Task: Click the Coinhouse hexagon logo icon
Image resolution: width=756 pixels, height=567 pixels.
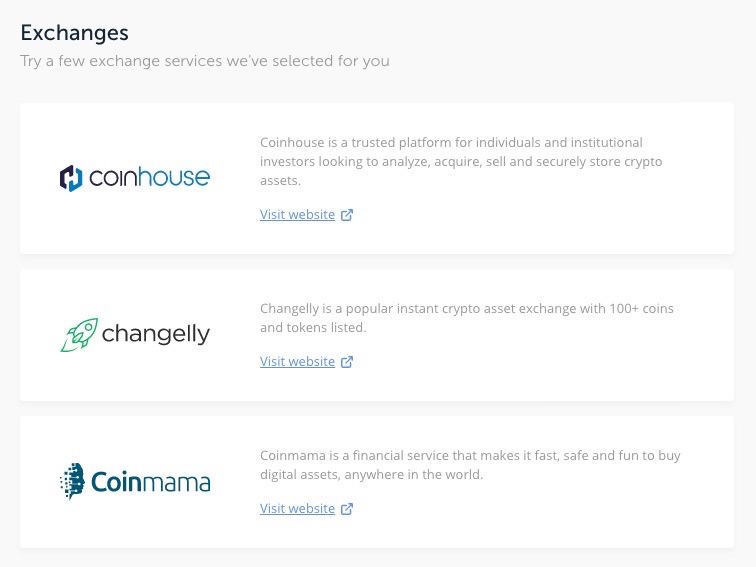Action: (71, 179)
